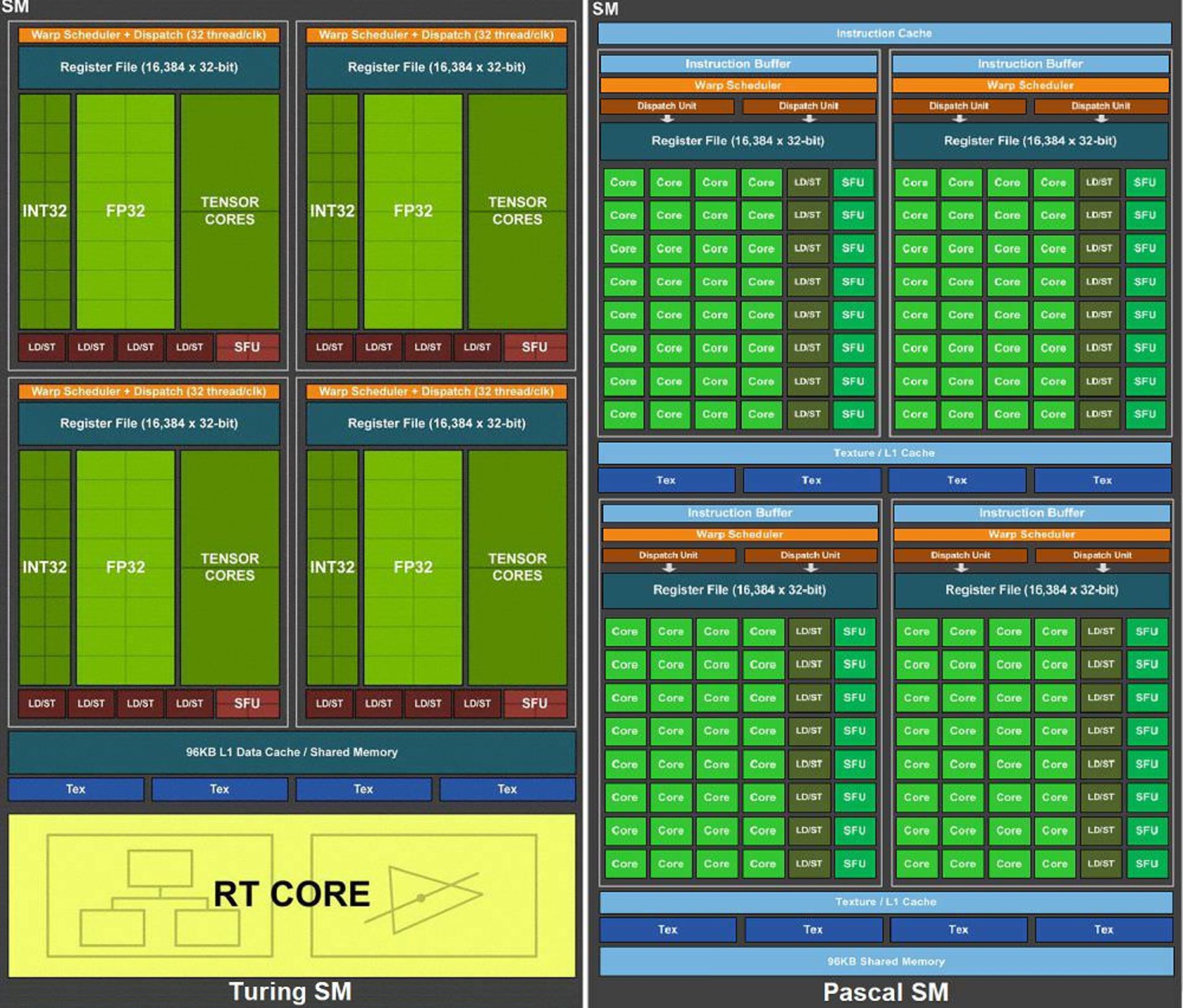This screenshot has width=1183, height=1008.
Task: Click TENSOR CORES block in bottom-right Turing partition
Action: [517, 567]
